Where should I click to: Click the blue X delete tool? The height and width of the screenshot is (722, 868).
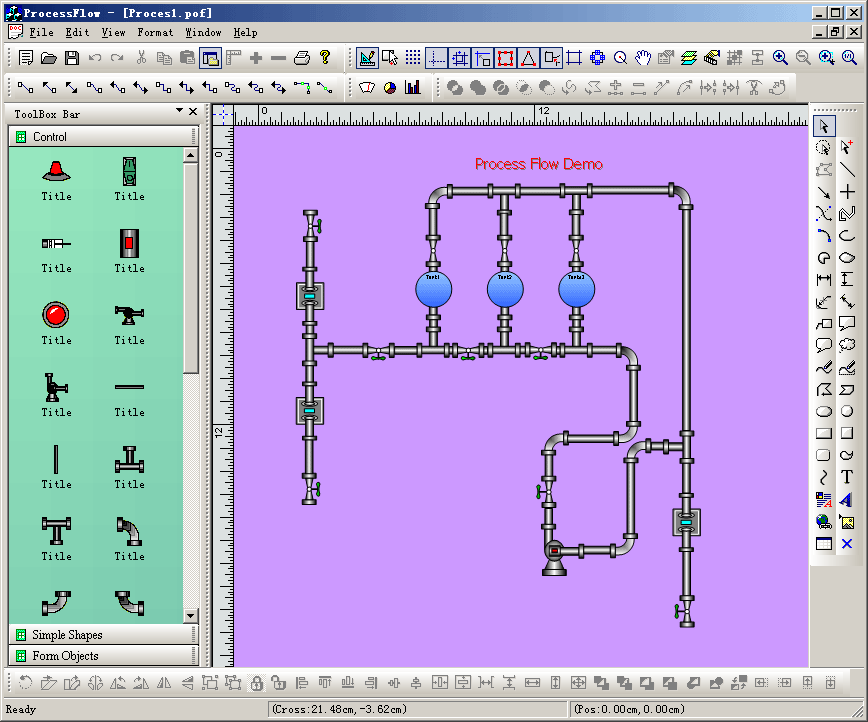847,544
